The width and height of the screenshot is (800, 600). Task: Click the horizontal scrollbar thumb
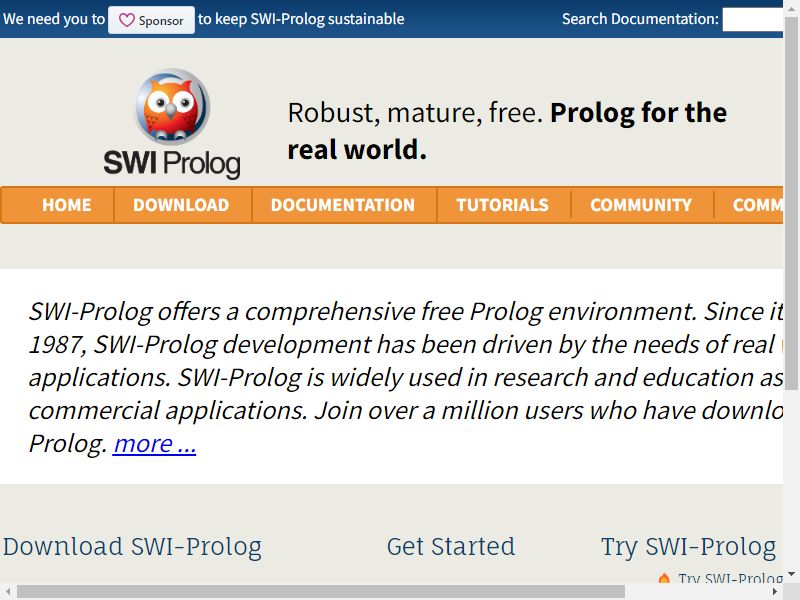click(x=321, y=592)
